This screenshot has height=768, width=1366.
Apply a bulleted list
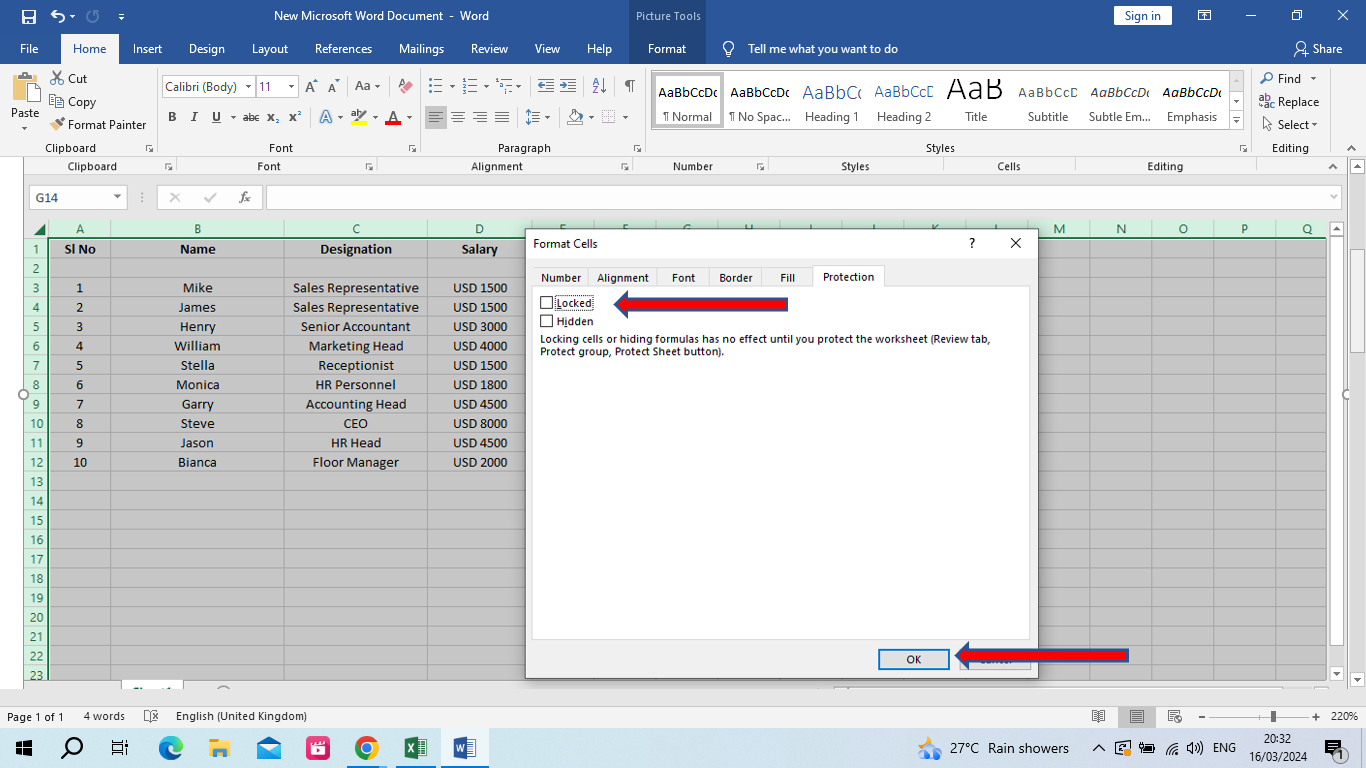click(x=435, y=87)
